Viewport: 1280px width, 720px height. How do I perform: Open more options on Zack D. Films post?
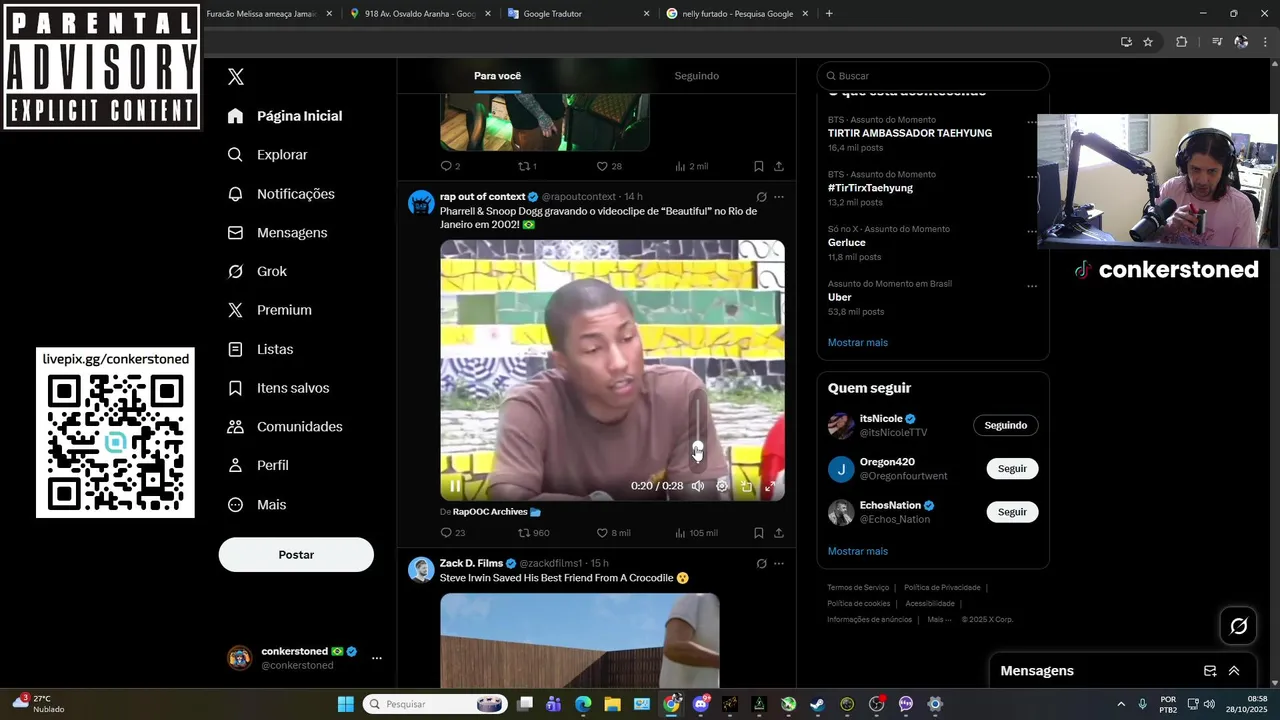click(779, 564)
